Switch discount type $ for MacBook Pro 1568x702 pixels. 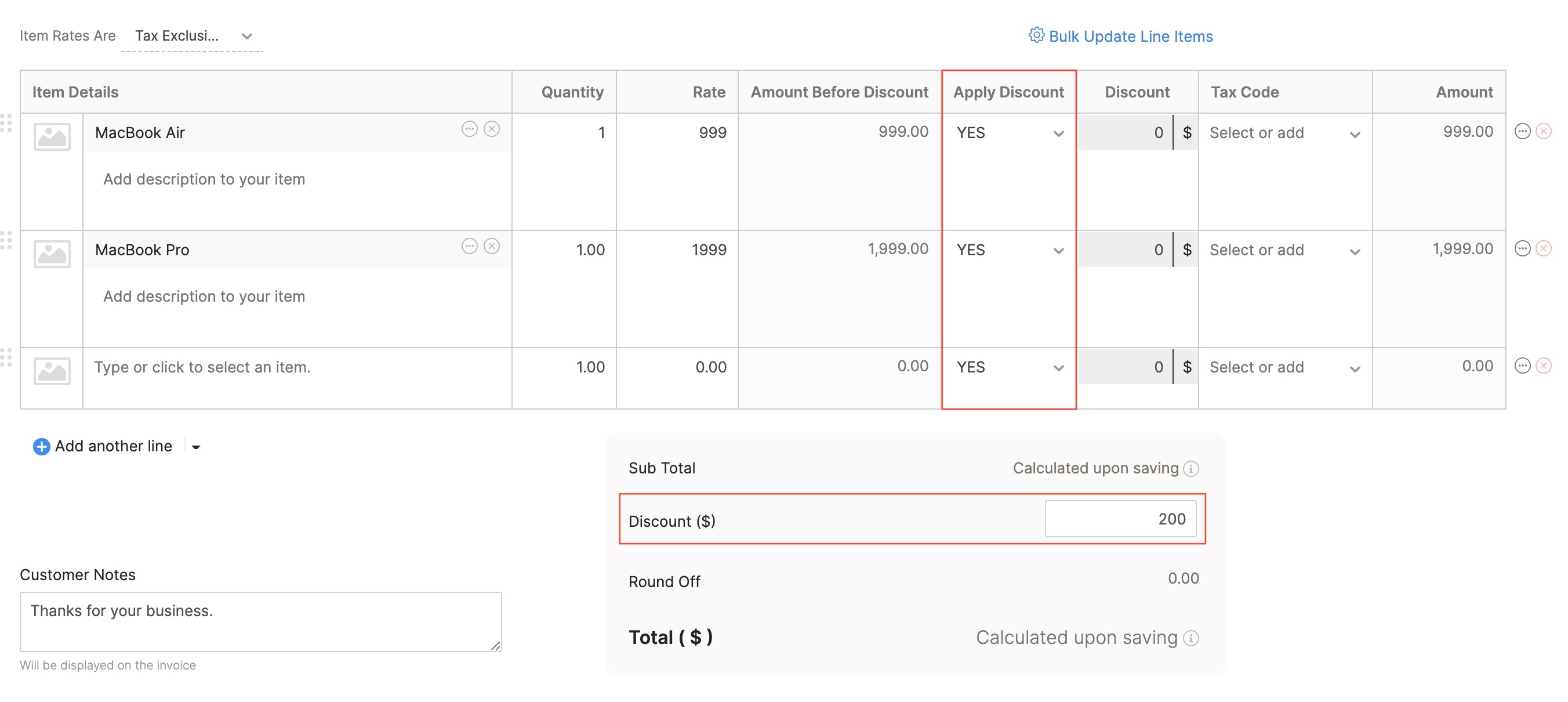point(1186,250)
